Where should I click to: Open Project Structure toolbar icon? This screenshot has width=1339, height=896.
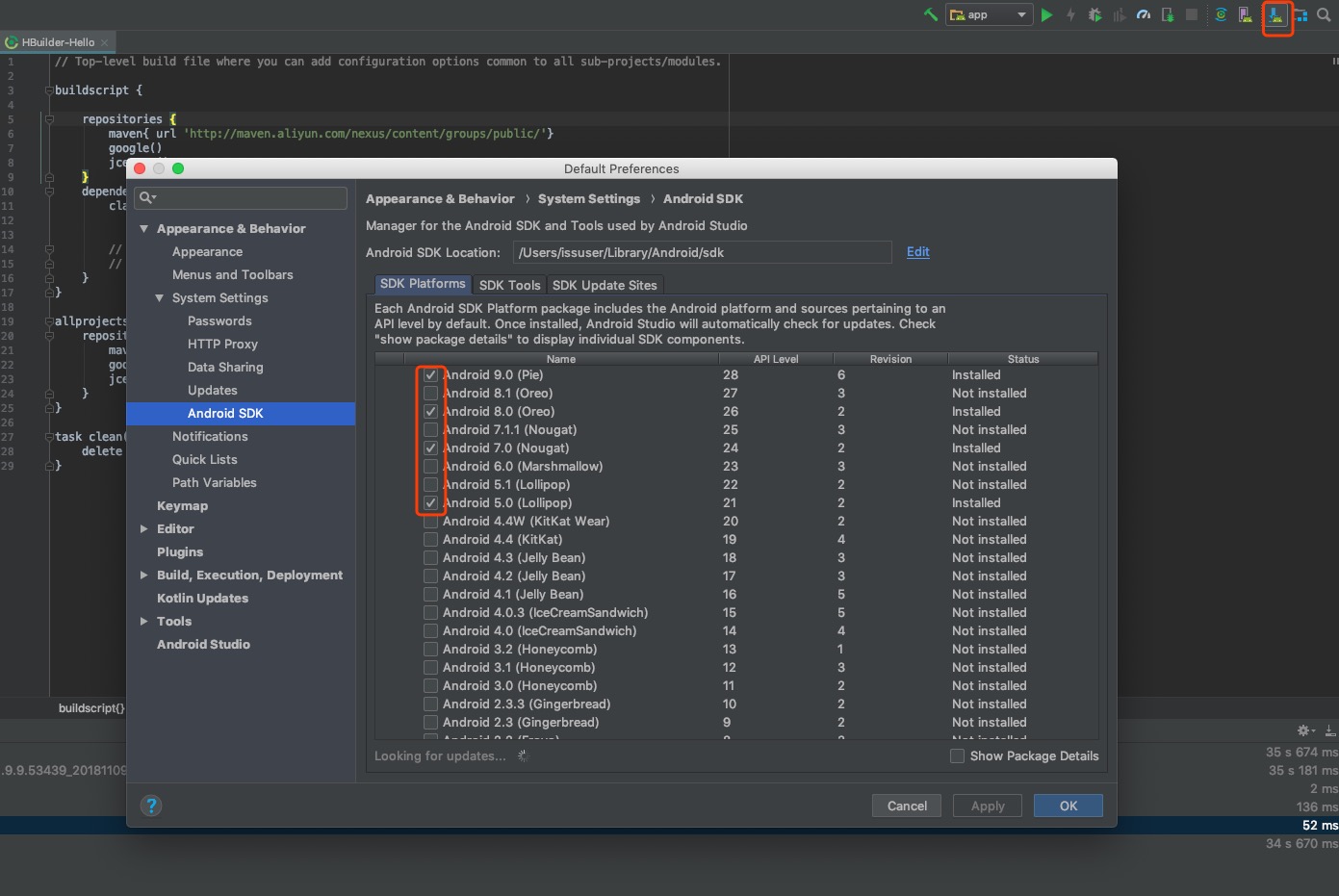click(1300, 14)
